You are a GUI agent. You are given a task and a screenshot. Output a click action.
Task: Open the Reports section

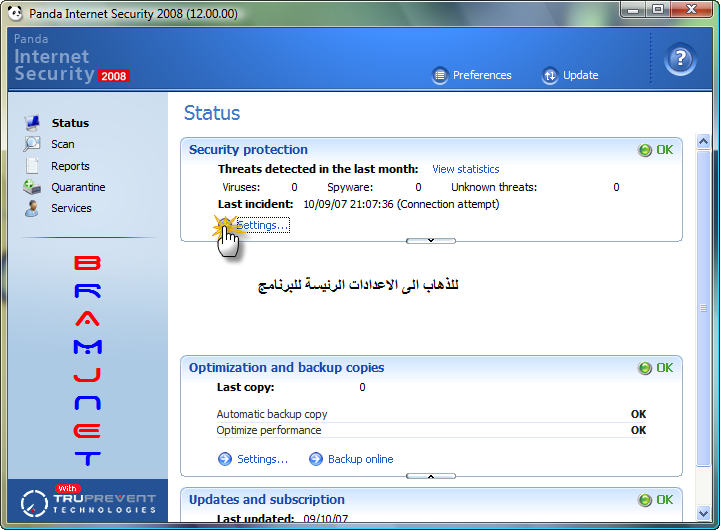70,166
